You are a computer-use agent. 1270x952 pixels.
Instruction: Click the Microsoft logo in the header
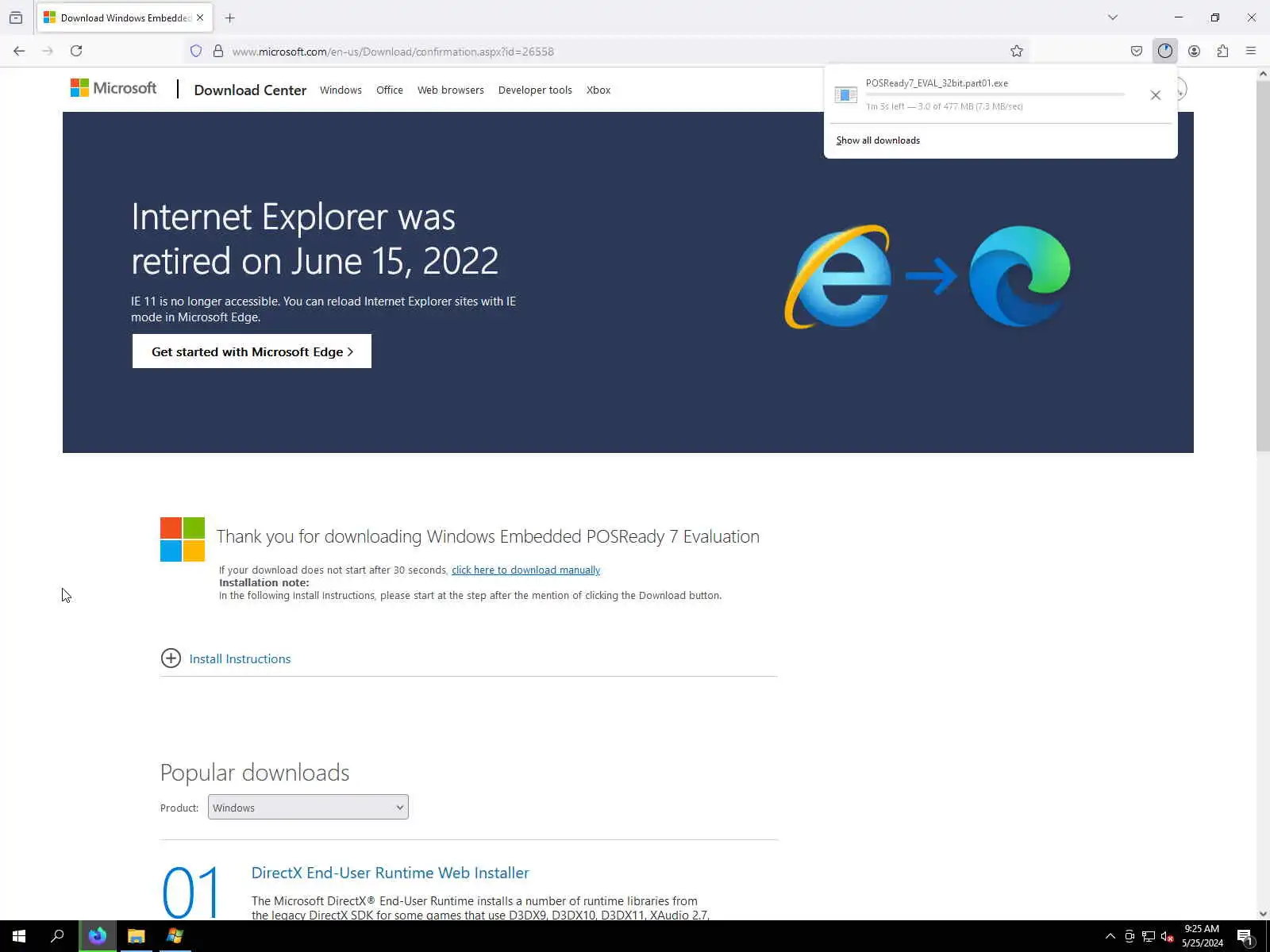click(114, 88)
